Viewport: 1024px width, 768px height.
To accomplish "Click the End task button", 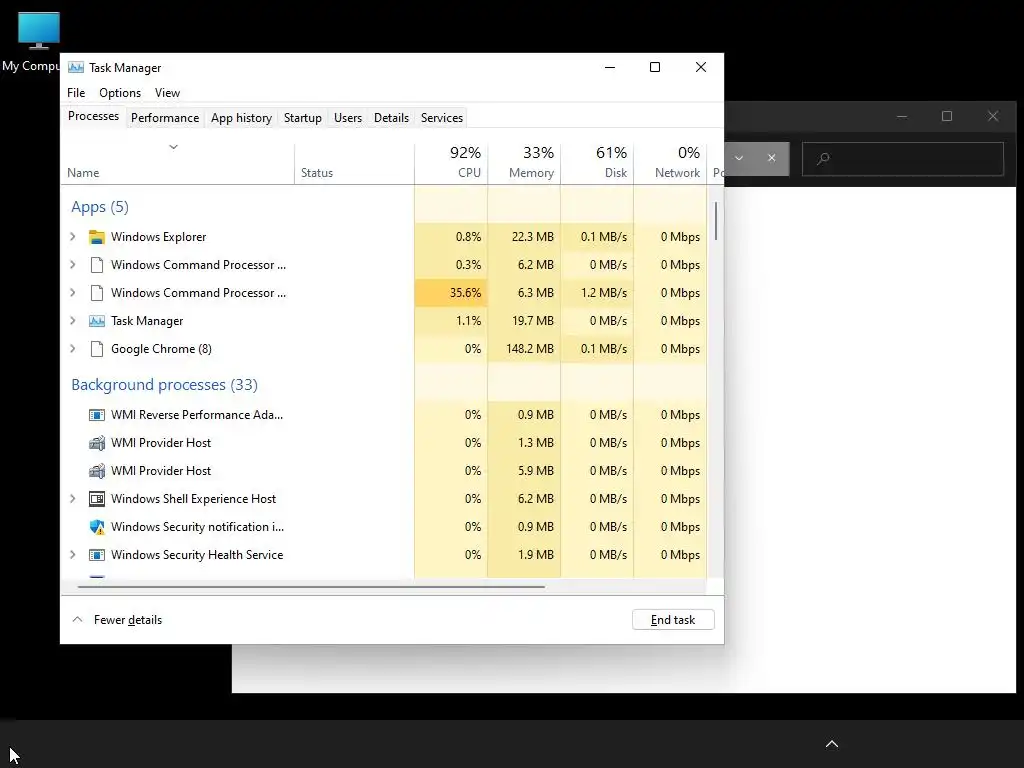I will point(673,620).
